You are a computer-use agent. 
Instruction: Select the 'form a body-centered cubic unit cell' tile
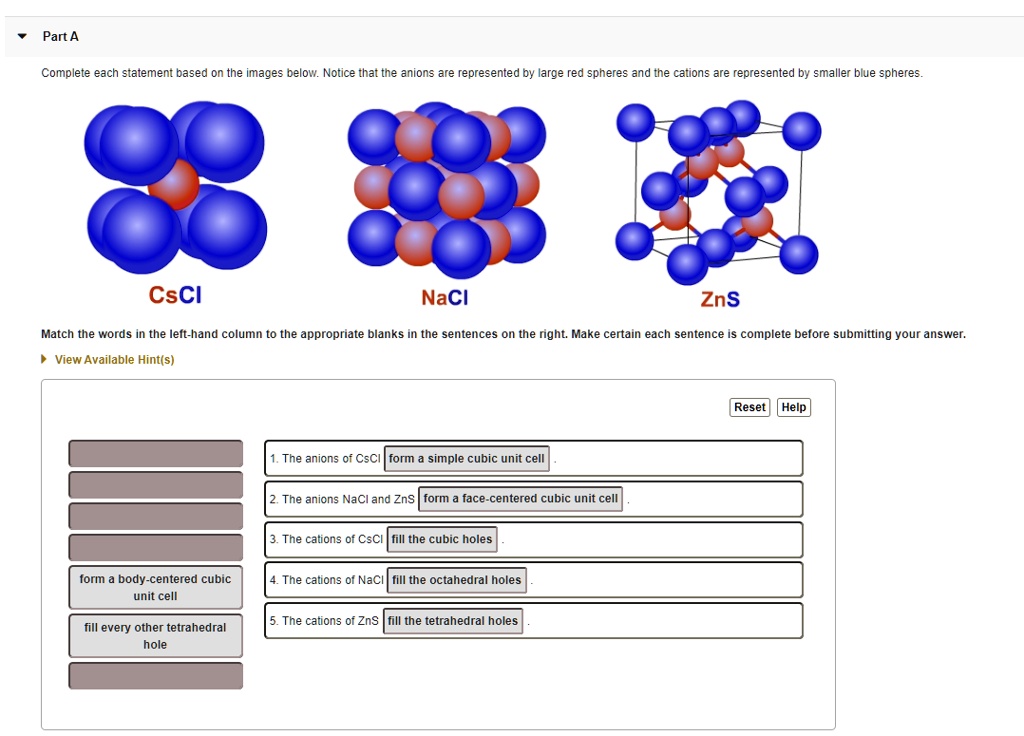click(x=155, y=587)
